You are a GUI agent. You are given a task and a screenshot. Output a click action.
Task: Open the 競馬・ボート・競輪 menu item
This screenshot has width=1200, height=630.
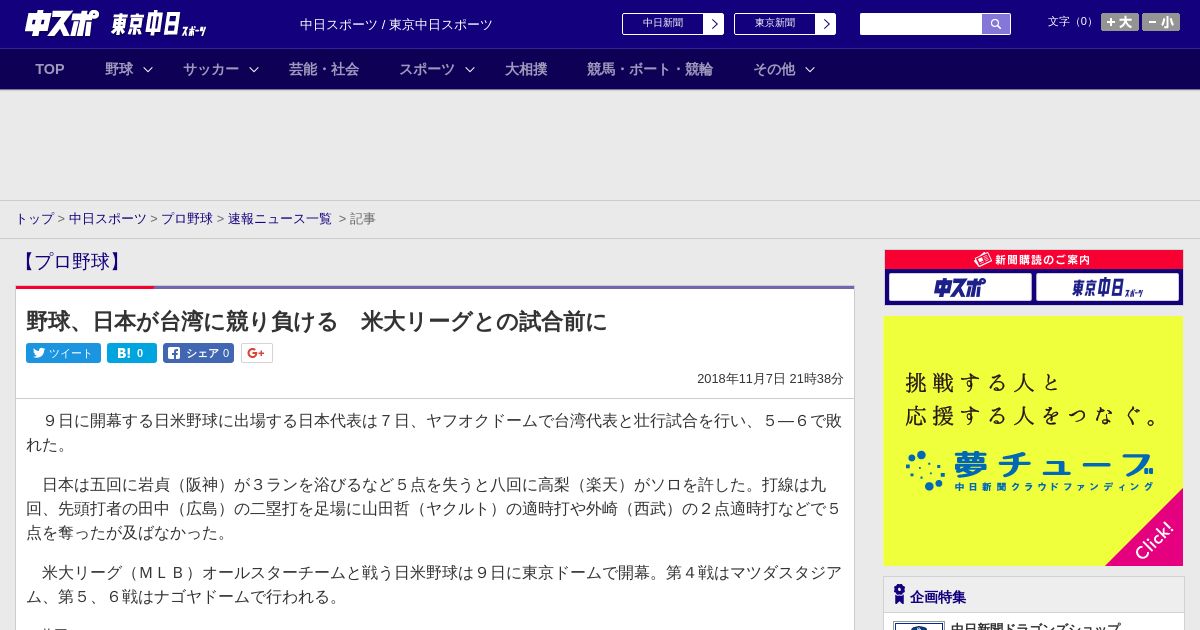[650, 69]
